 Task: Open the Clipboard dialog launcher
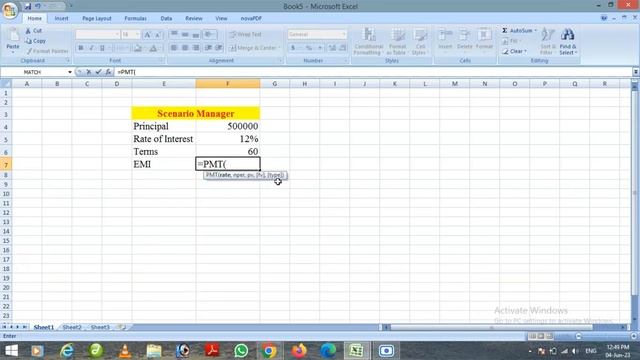click(68, 60)
